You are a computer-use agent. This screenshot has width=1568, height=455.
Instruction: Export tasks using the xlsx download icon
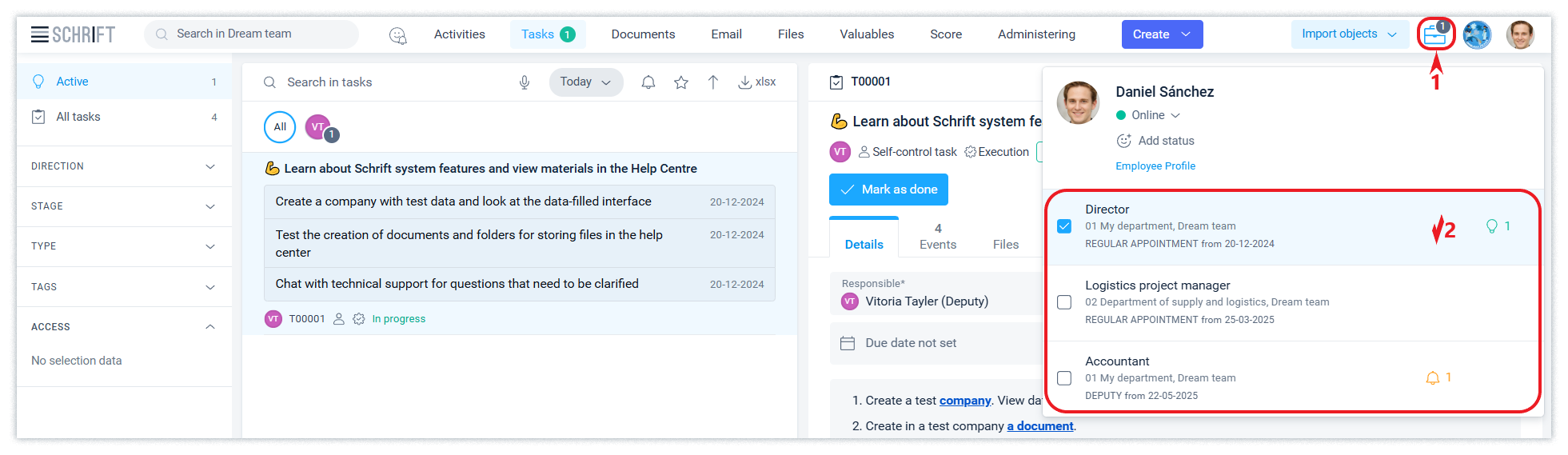click(756, 82)
